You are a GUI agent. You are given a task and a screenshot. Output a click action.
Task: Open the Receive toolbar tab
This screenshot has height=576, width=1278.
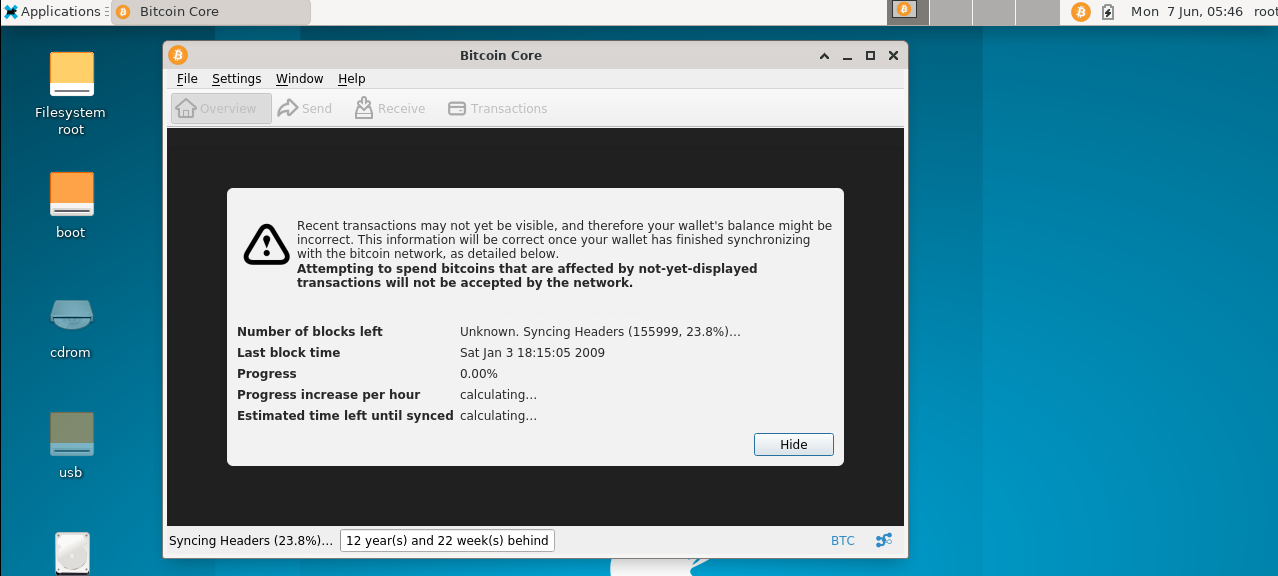[390, 108]
